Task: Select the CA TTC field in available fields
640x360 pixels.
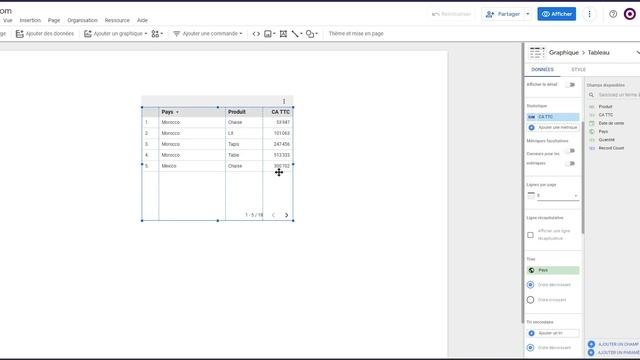Action: (606, 115)
